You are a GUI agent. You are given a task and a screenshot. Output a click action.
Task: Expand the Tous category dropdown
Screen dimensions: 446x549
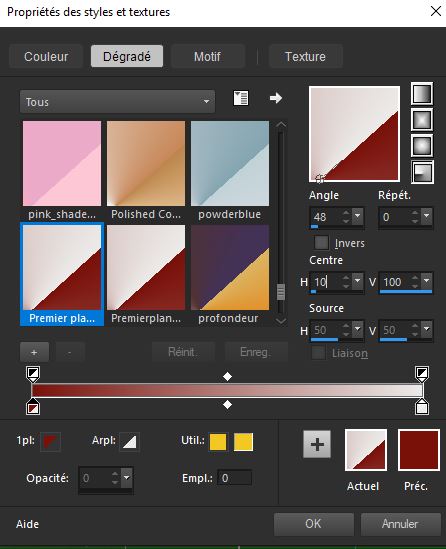tap(117, 102)
